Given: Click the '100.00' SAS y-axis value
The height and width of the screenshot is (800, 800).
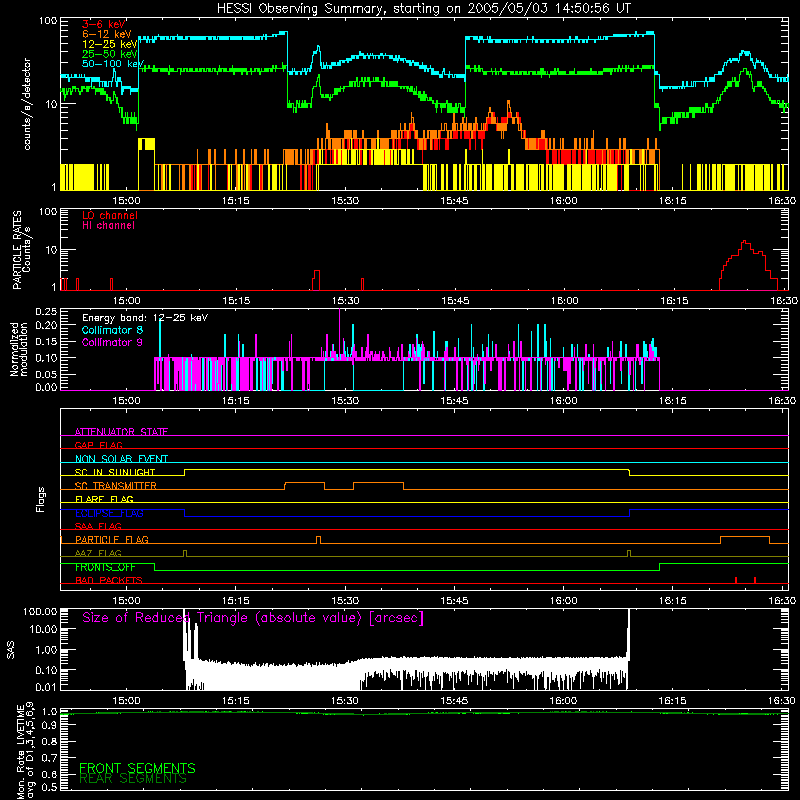Looking at the screenshot, I should tap(40, 611).
